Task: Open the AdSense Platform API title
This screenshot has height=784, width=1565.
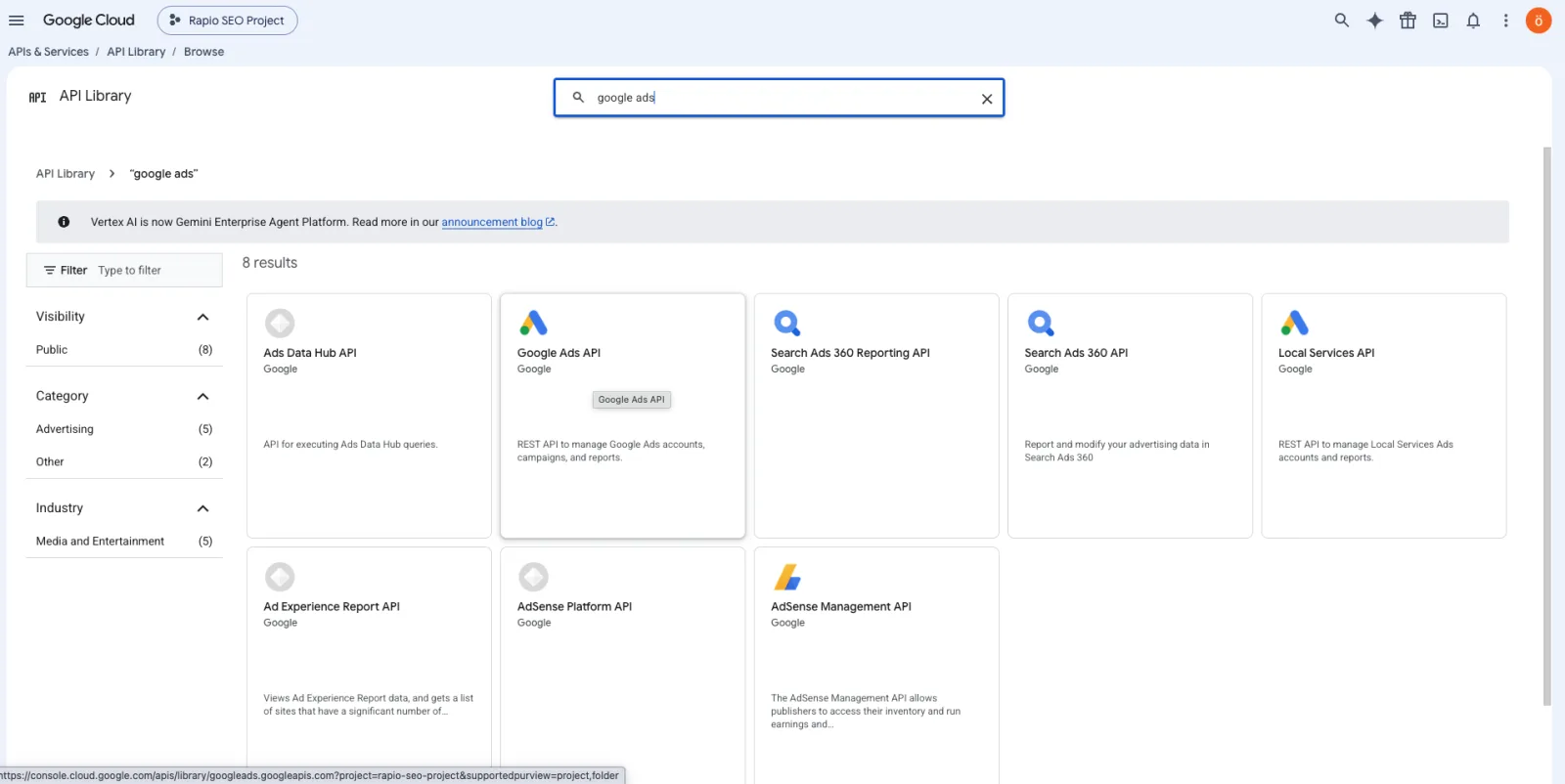Action: [x=574, y=607]
